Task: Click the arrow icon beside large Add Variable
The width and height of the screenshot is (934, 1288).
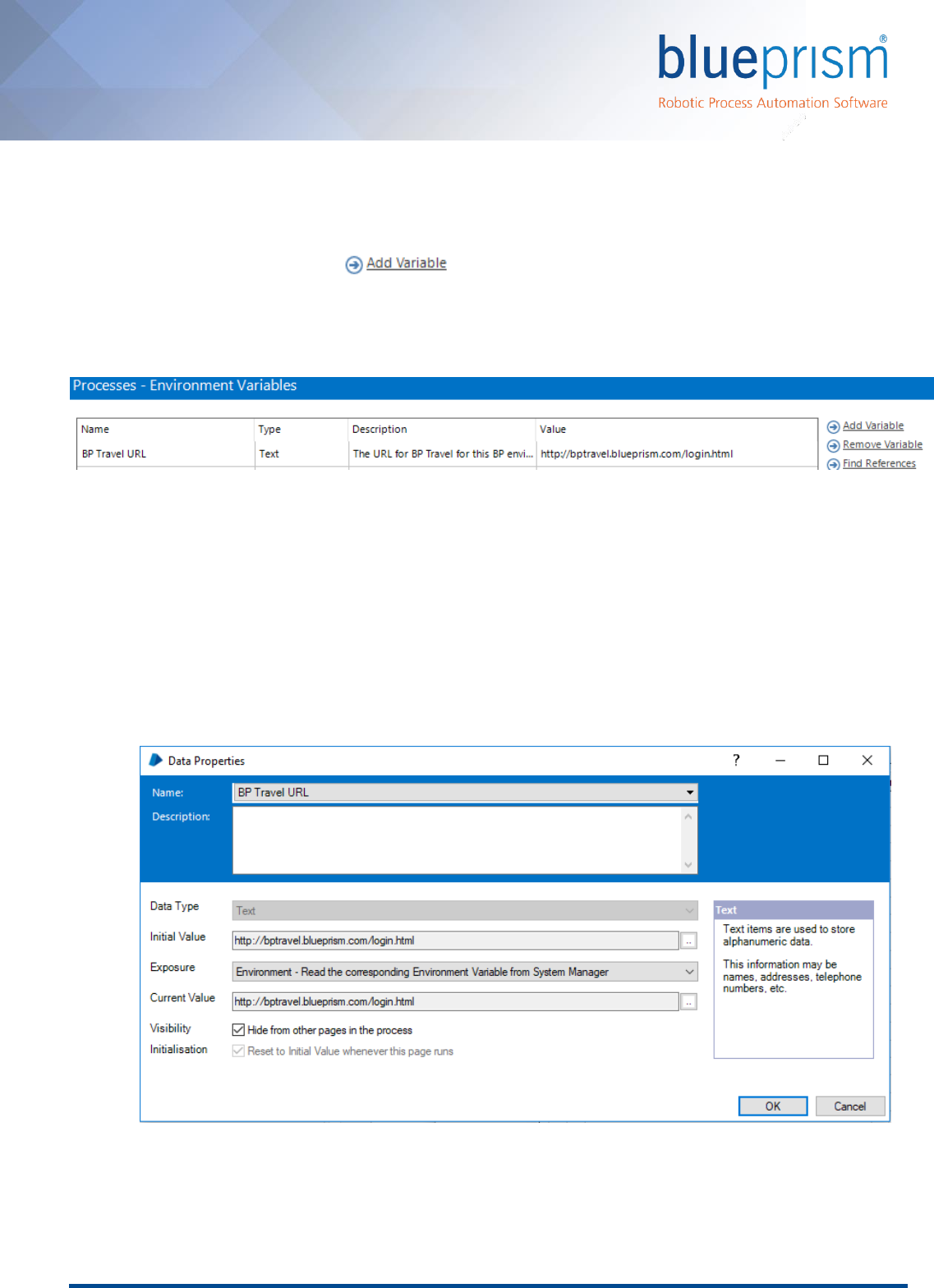Action: 354,264
